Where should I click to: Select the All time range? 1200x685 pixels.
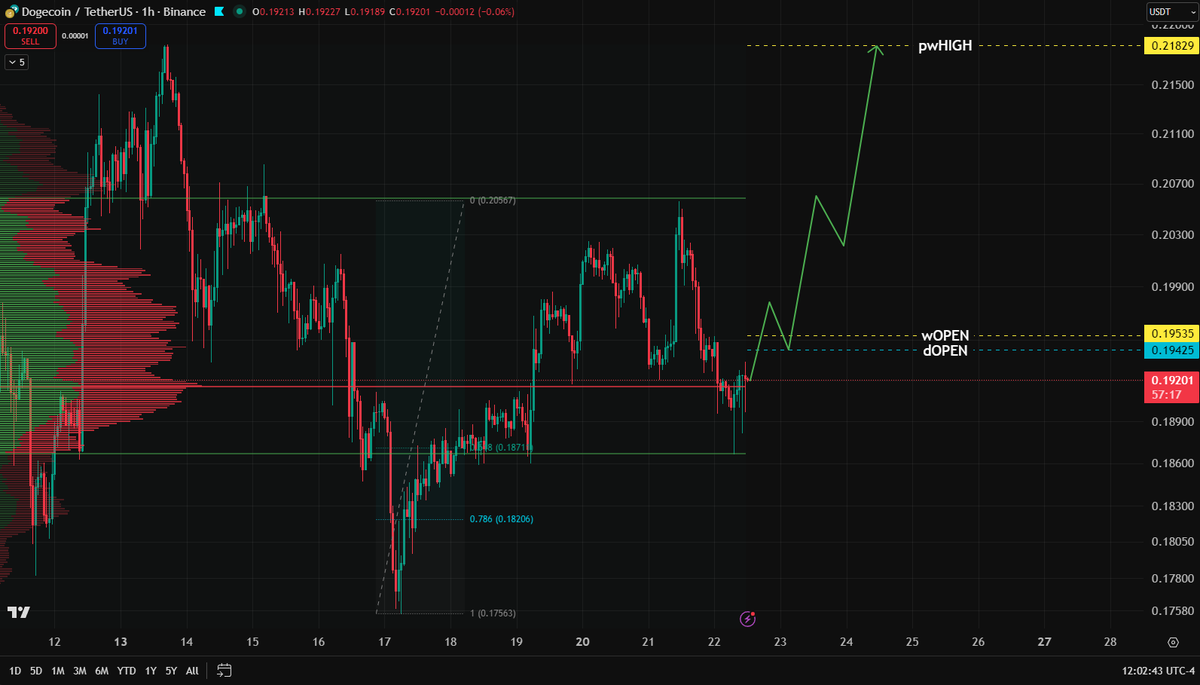coord(192,670)
